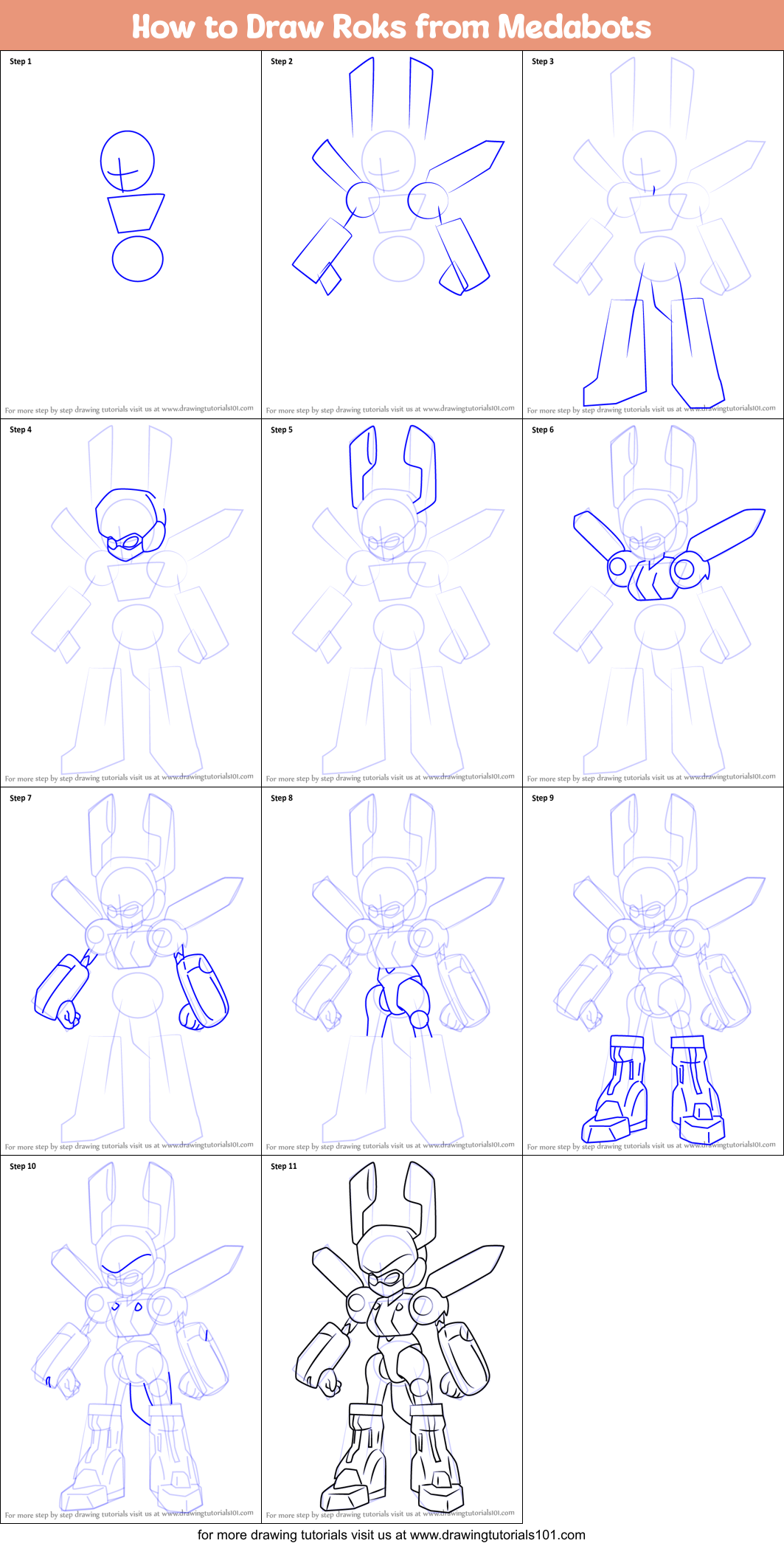Click the Step 9 drawing panel
This screenshot has height=1546, width=784.
point(653,971)
